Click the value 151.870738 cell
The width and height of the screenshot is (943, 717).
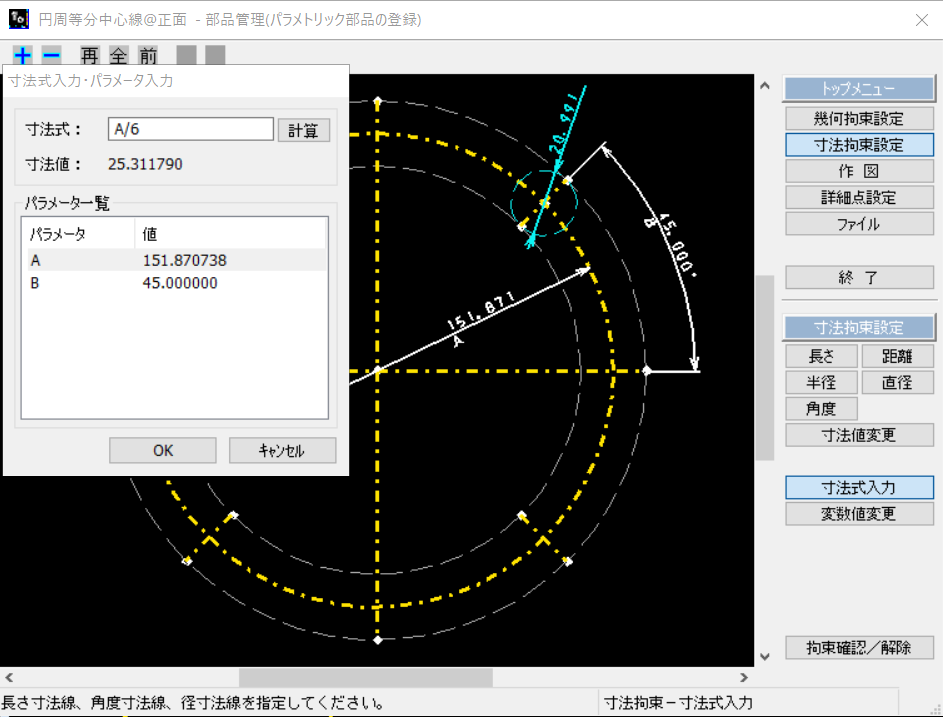click(185, 260)
